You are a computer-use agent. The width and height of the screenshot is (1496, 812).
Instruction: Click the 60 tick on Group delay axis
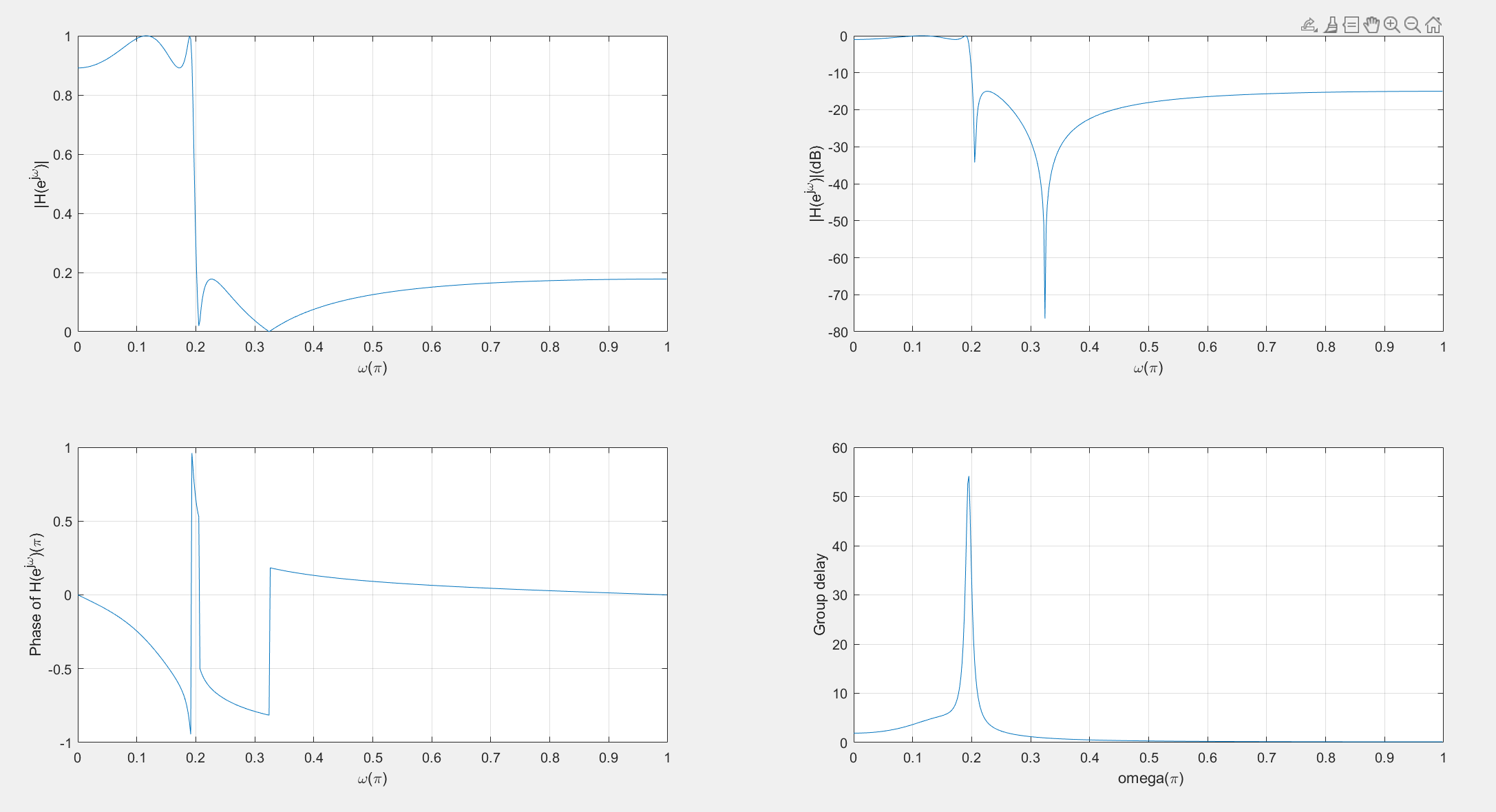click(x=839, y=448)
